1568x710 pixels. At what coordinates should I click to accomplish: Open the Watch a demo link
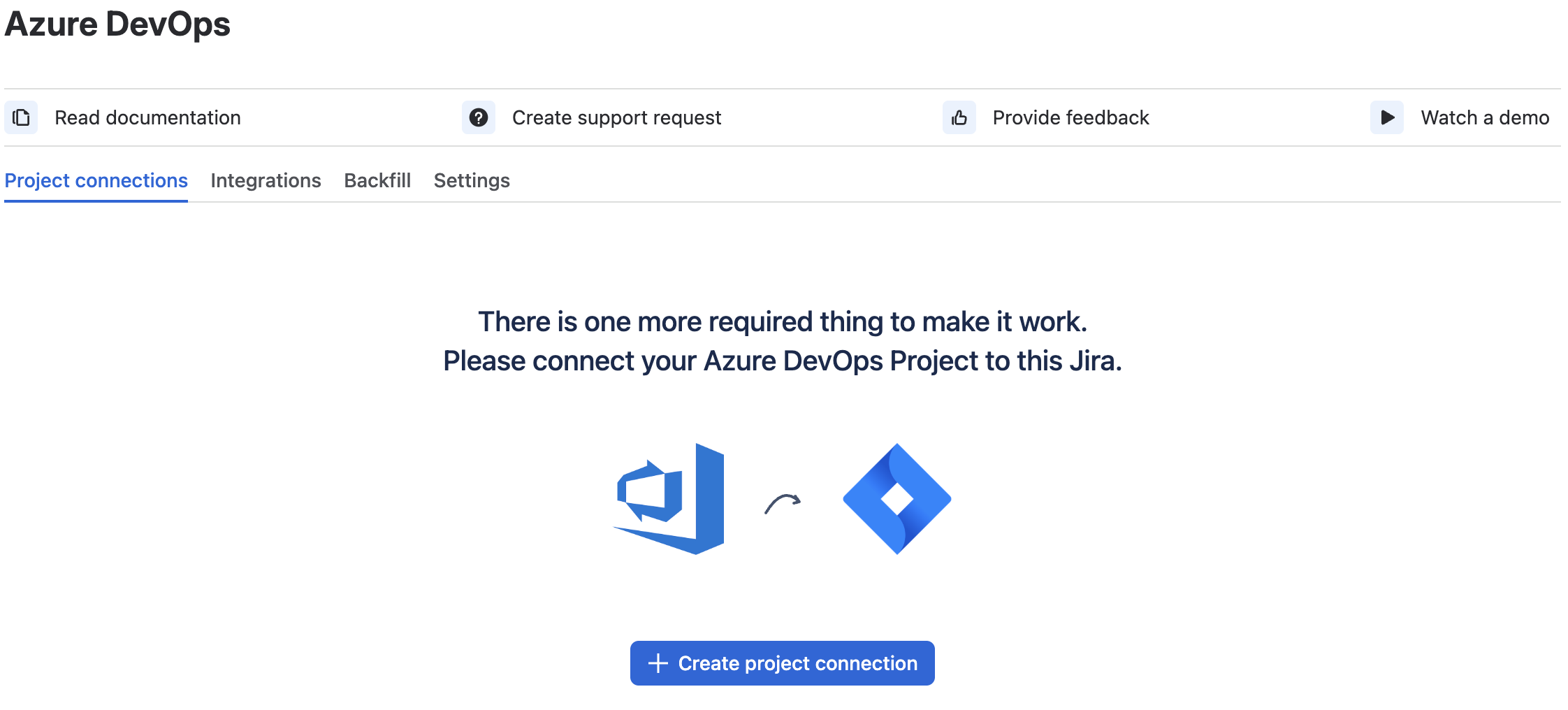(1485, 117)
